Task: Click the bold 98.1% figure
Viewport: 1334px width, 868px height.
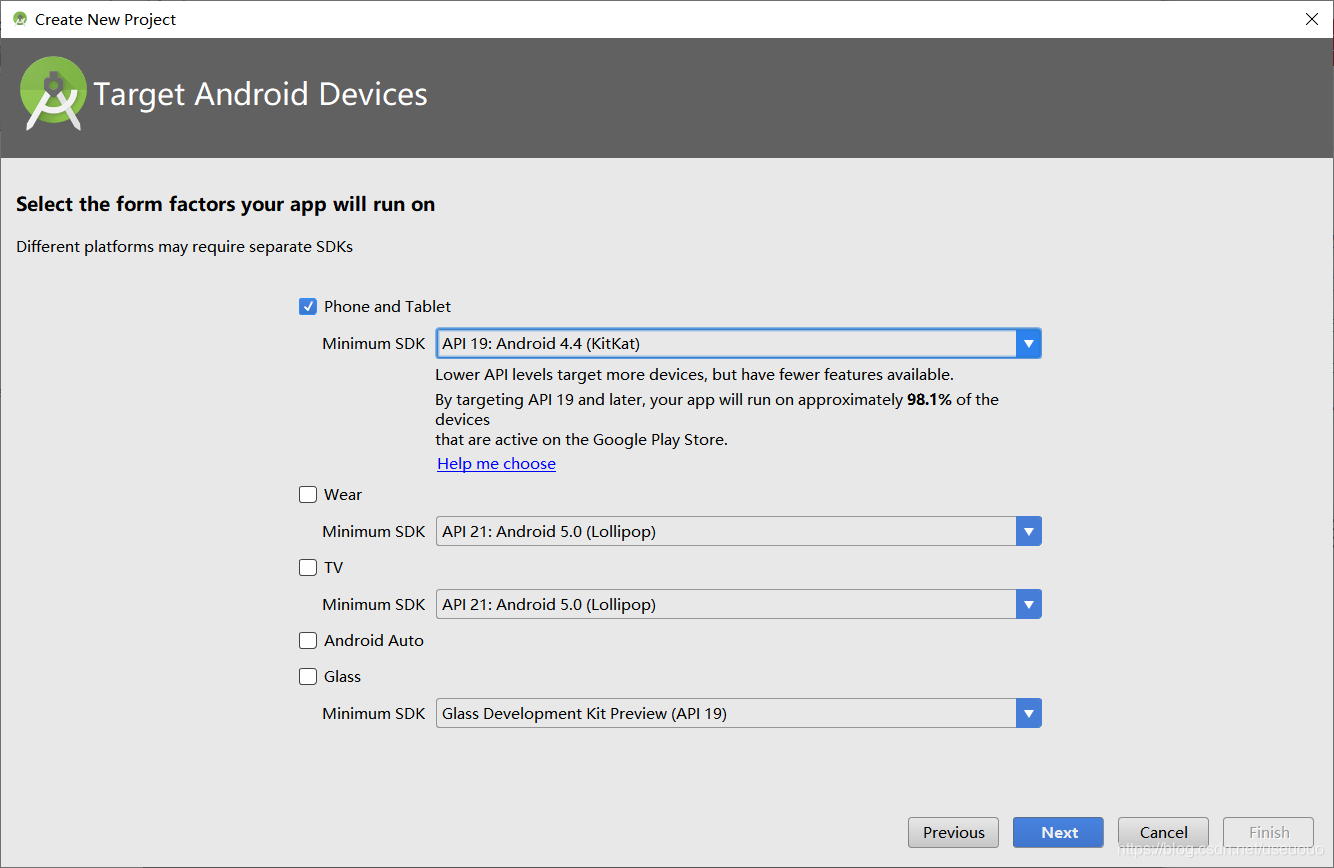Action: [929, 400]
